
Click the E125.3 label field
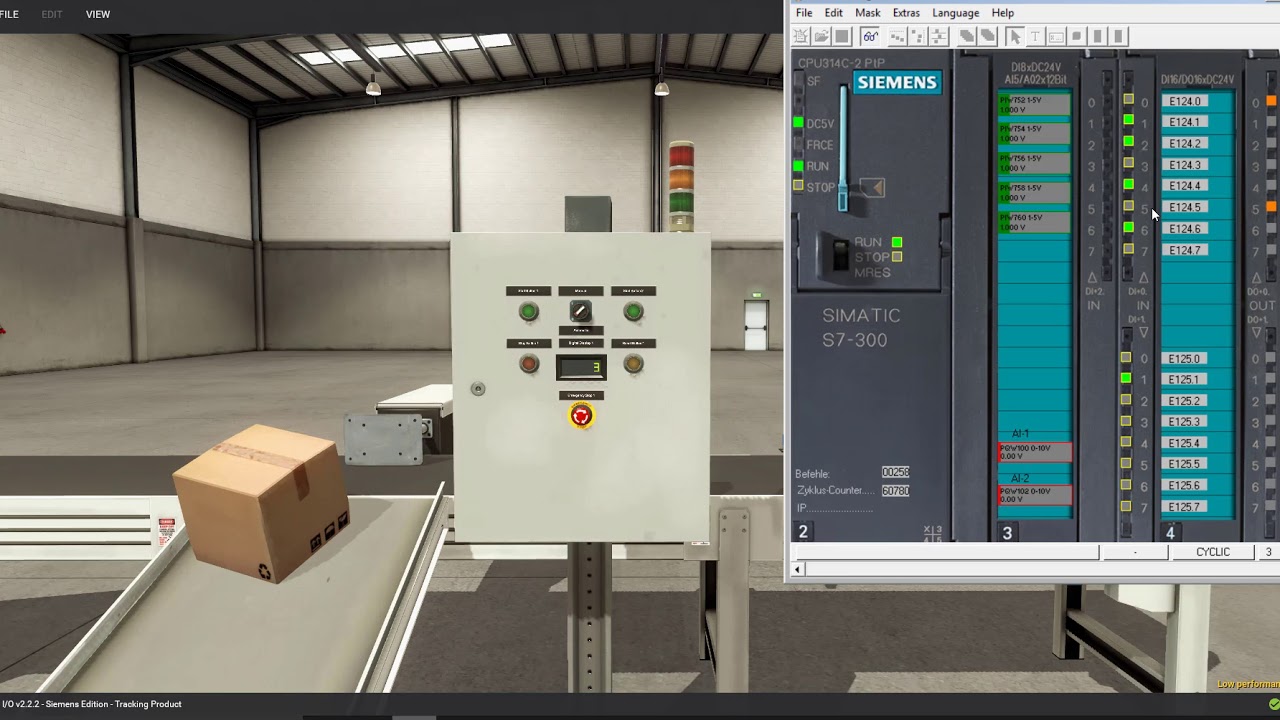1185,422
